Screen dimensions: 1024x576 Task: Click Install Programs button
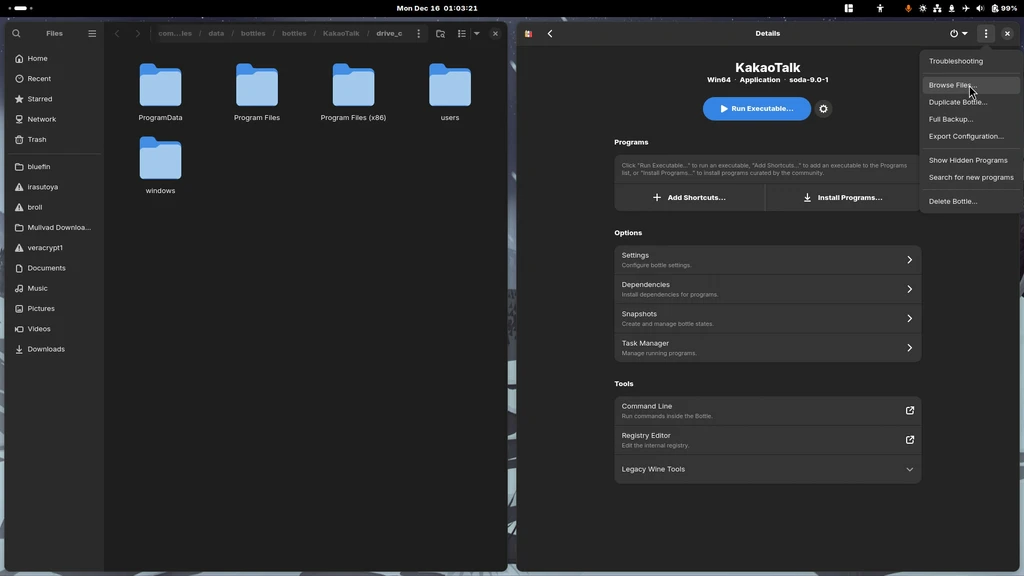[843, 197]
